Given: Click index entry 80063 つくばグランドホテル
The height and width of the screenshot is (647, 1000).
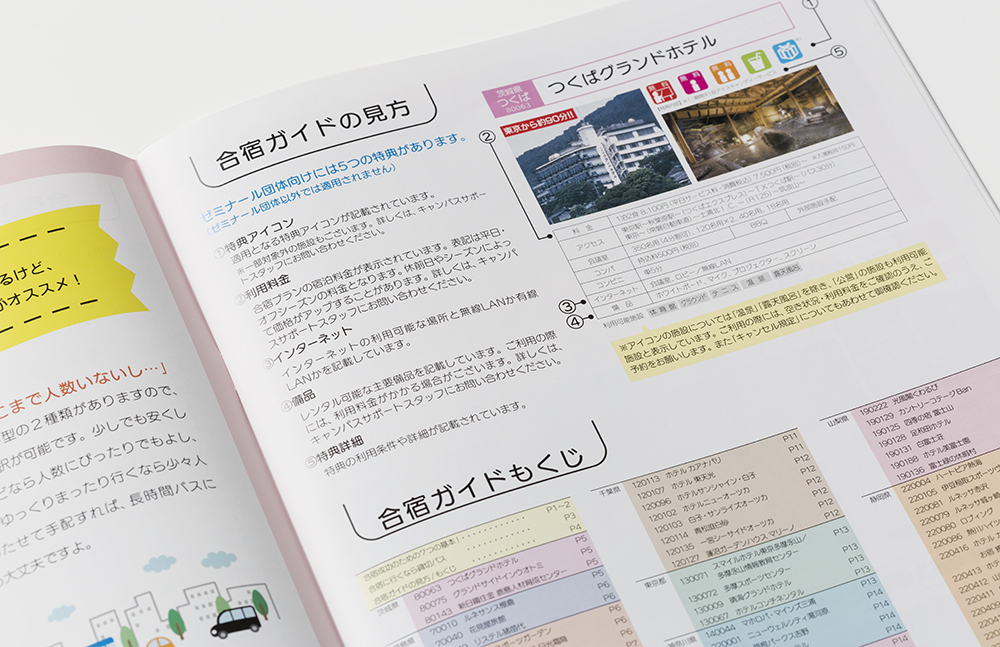Looking at the screenshot, I should tap(466, 578).
